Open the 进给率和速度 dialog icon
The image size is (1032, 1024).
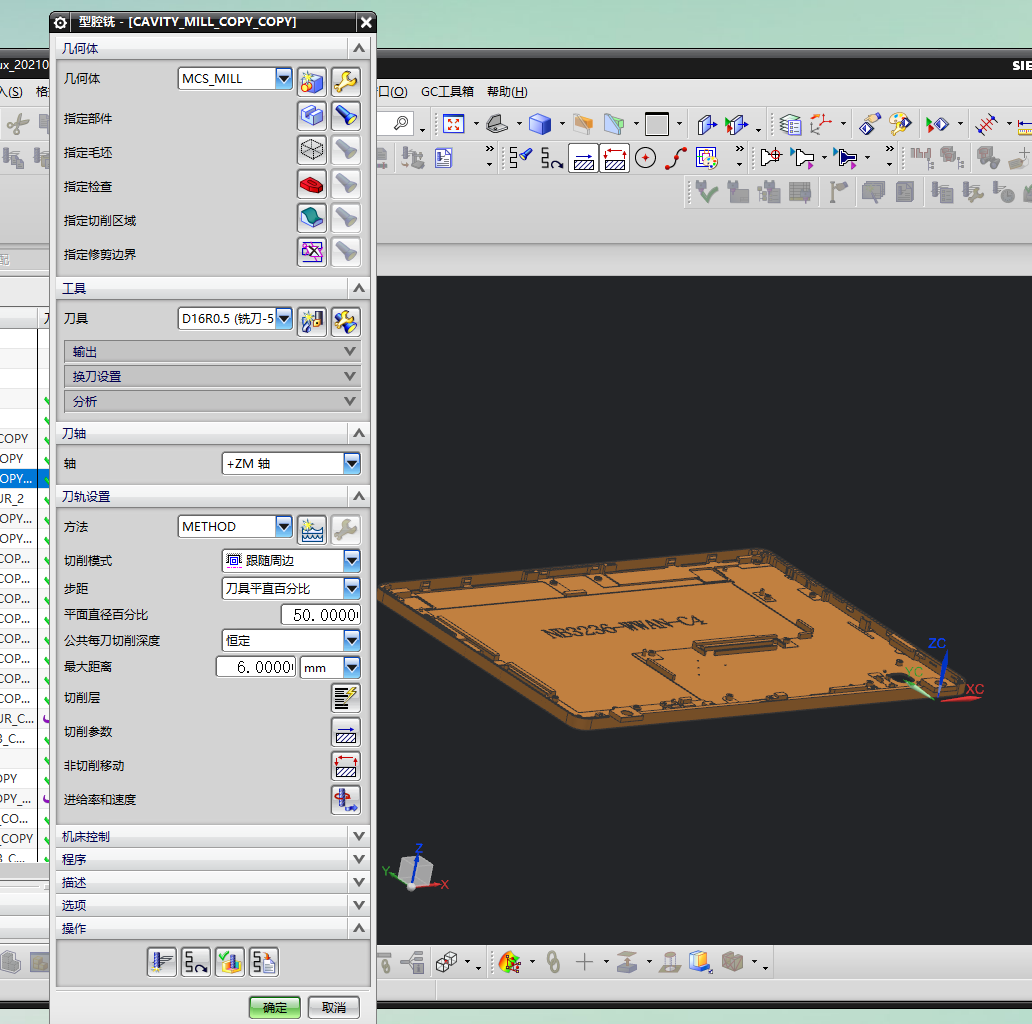(345, 800)
